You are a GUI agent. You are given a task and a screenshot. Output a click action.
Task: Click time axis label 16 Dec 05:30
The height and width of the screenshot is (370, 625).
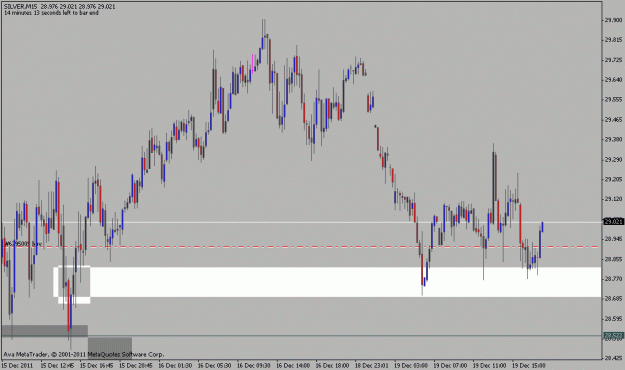click(215, 365)
